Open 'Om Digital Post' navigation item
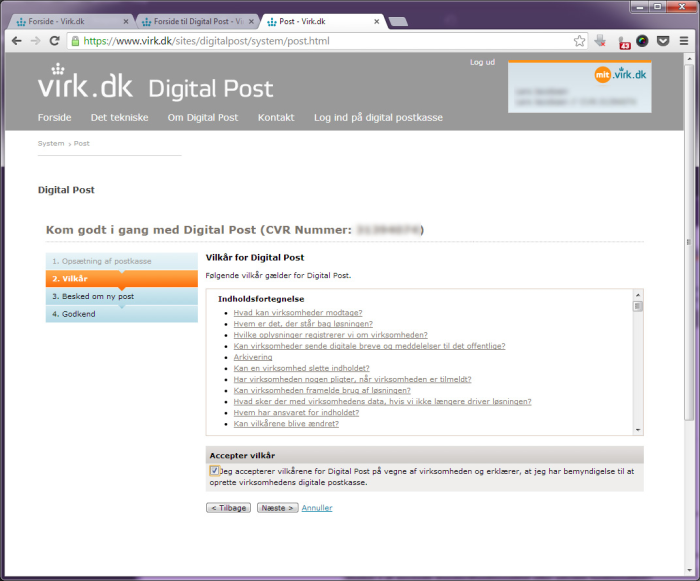Image resolution: width=700 pixels, height=581 pixels. 203,117
